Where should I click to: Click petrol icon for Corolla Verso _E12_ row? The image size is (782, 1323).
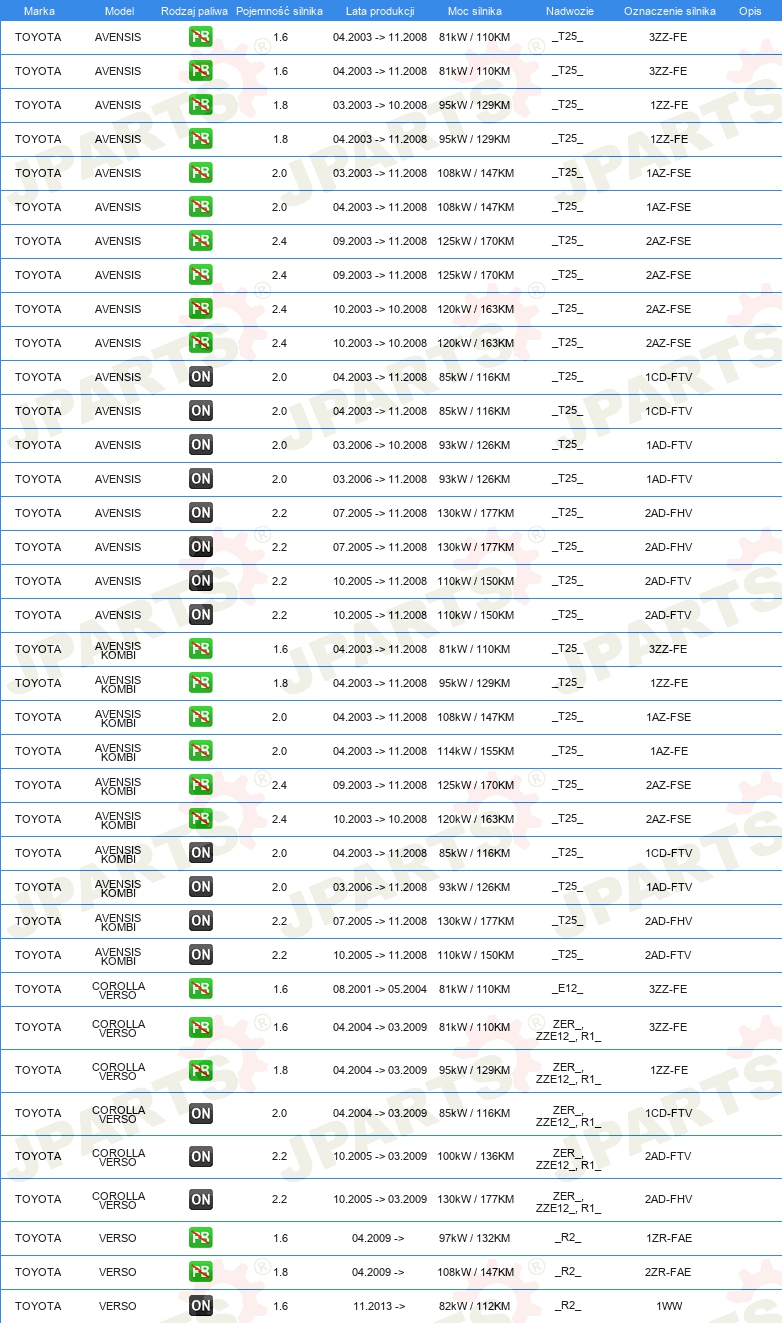click(201, 989)
